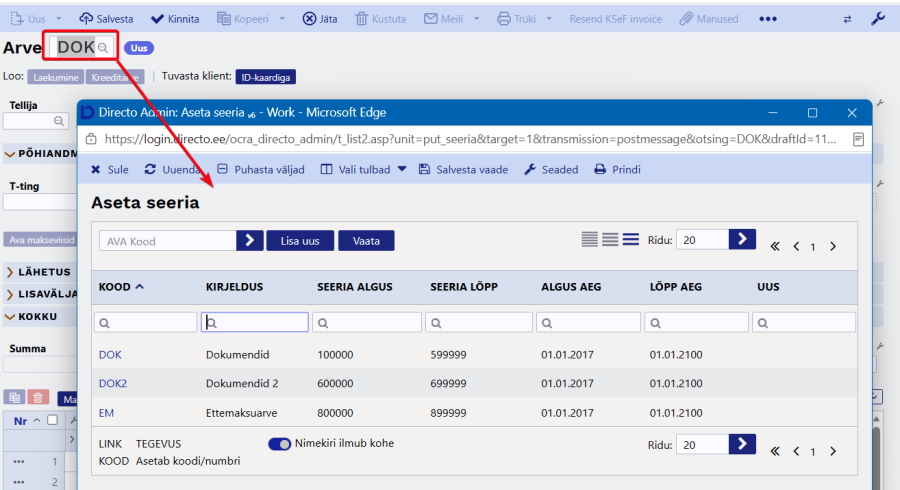Screen dimensions: 900x490
Task: Select the DOK2 series link
Action: [x=112, y=383]
